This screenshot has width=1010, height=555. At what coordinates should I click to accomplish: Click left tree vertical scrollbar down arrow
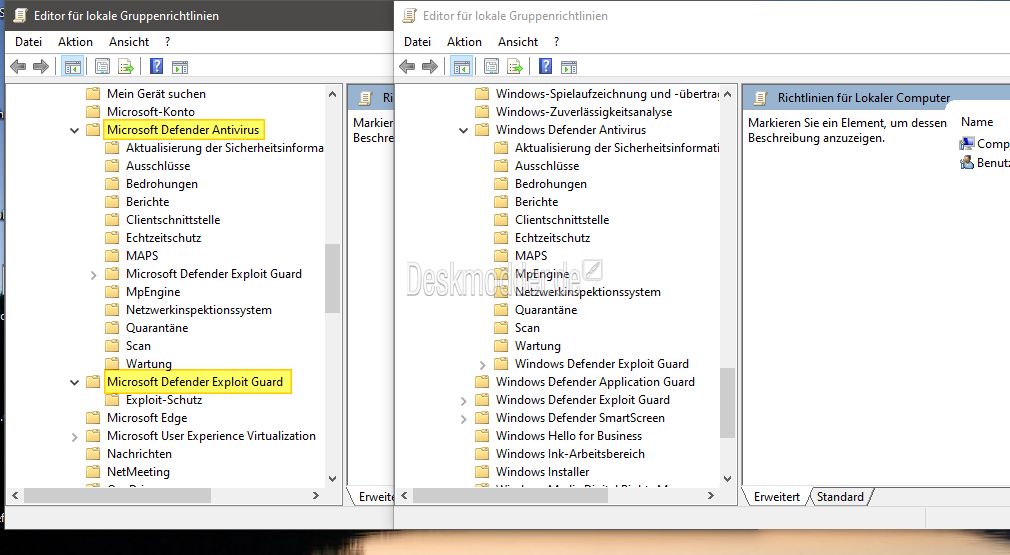point(332,478)
